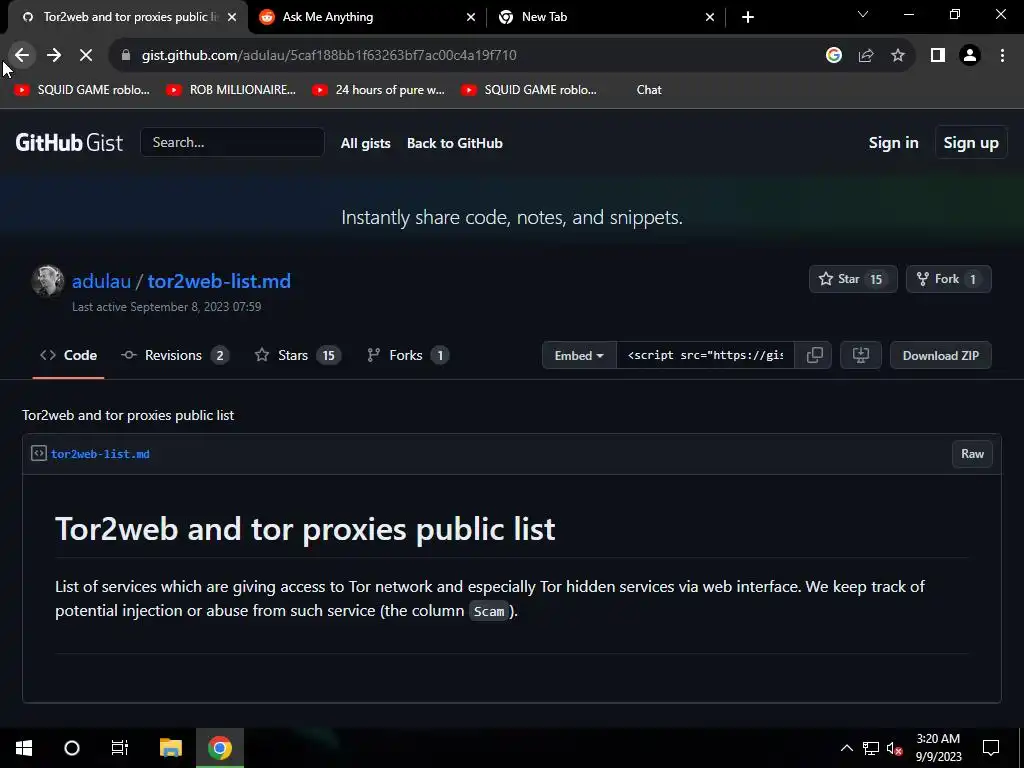
Task: Open the Stars tab
Action: click(298, 355)
